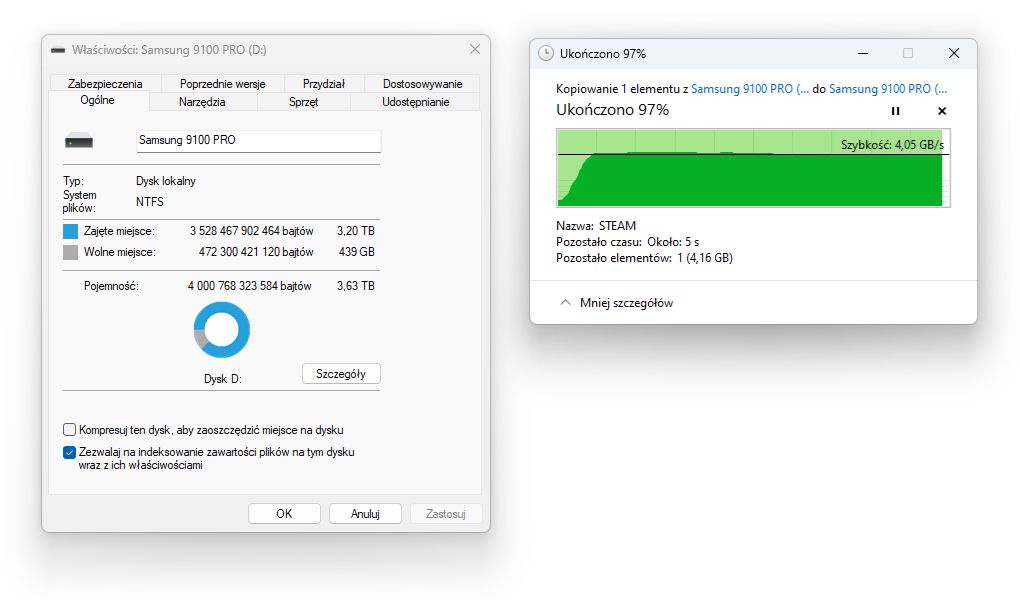
Task: Click the Nazwa: STEAM text
Action: coord(596,226)
